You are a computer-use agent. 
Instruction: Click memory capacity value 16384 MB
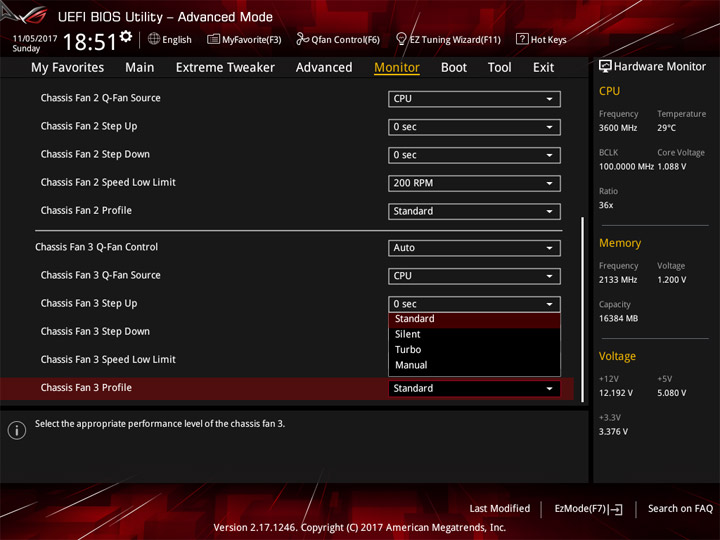tap(618, 319)
